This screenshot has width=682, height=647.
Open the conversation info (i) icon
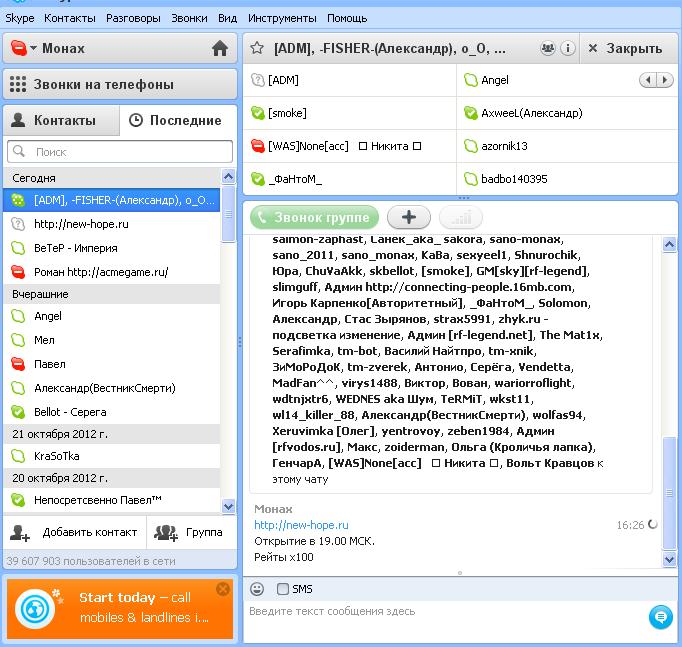click(x=568, y=48)
